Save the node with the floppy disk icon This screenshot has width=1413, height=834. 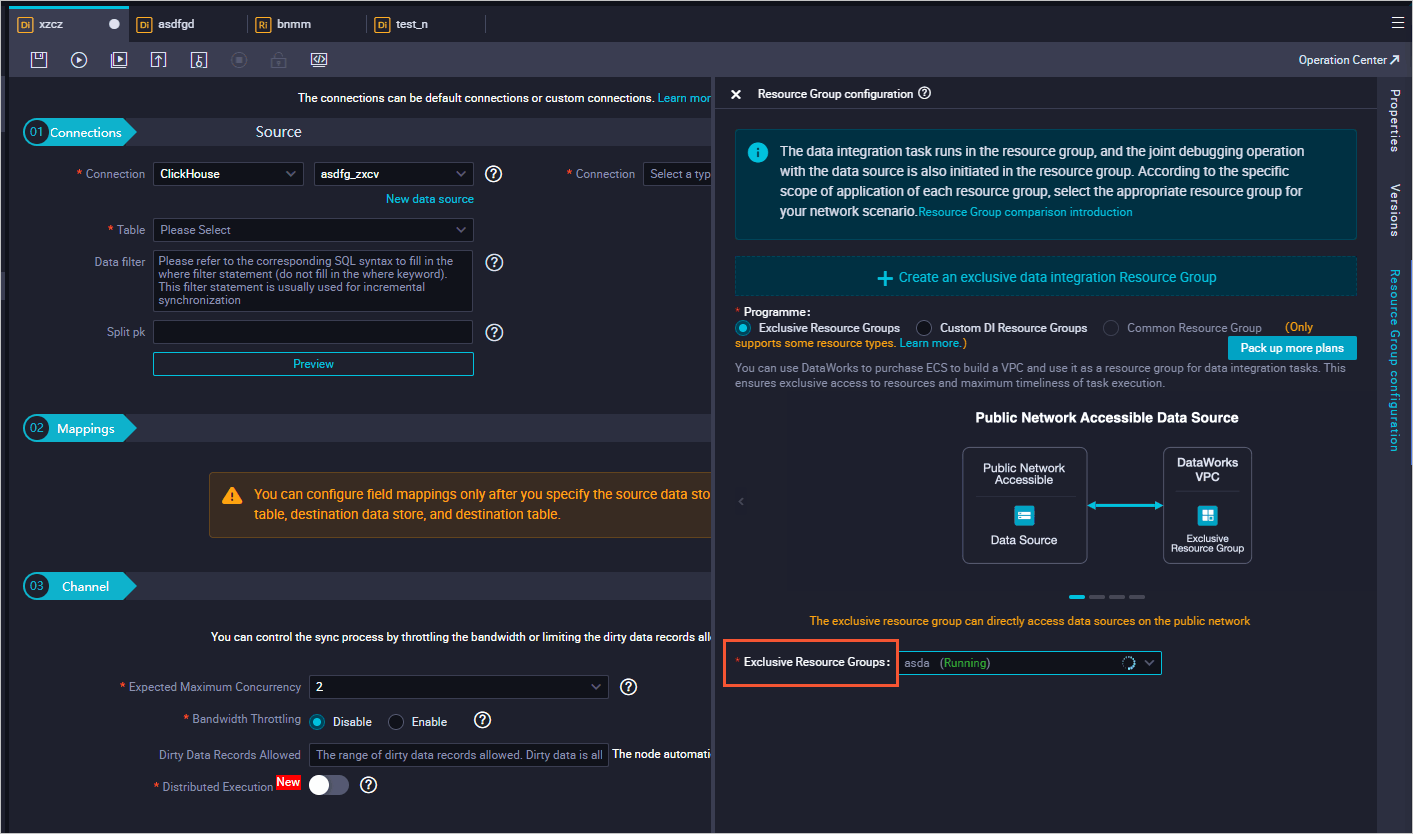click(39, 60)
